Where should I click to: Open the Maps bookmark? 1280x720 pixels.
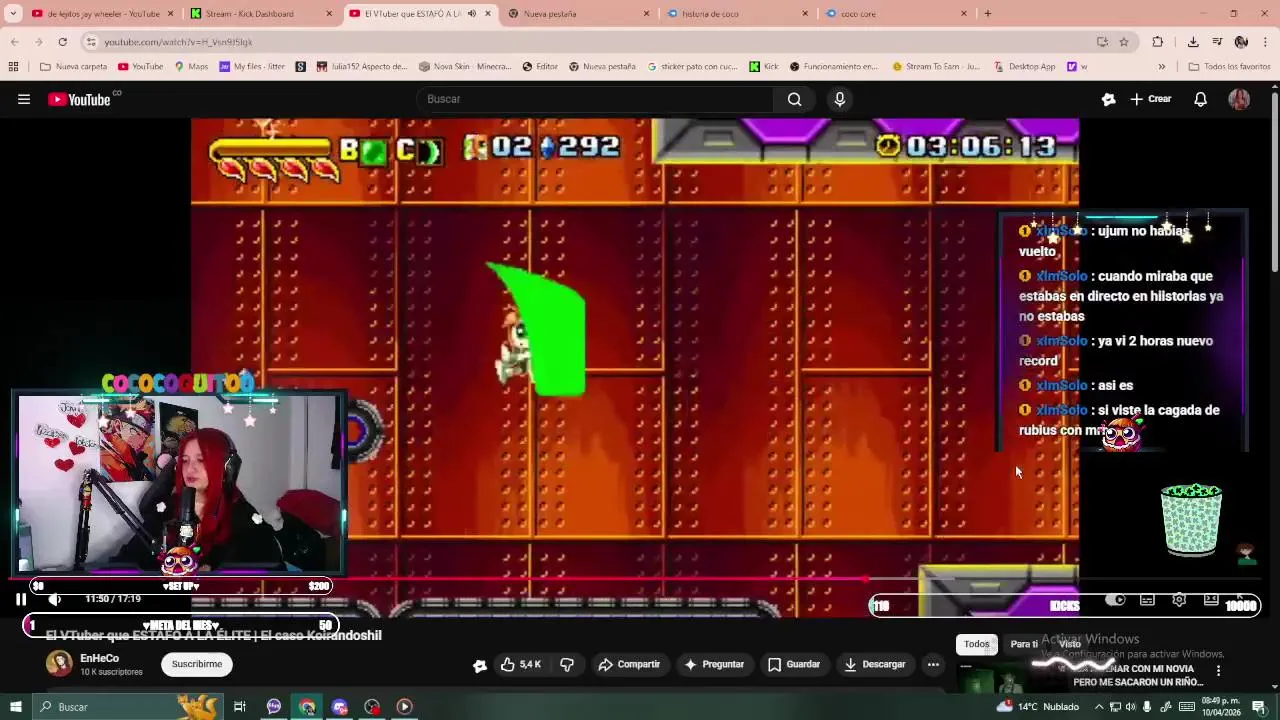(x=191, y=67)
